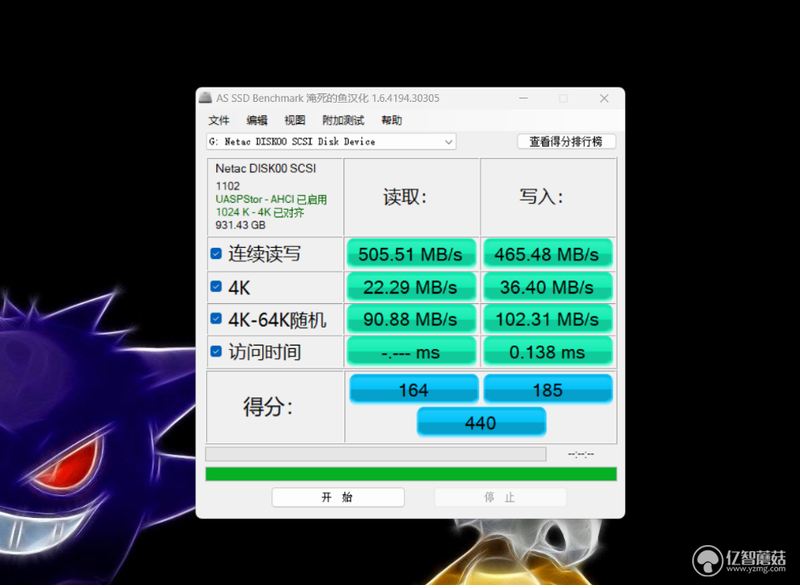This screenshot has height=585, width=800.
Task: Uncheck the 连续读写 test checkbox
Action: coord(216,253)
